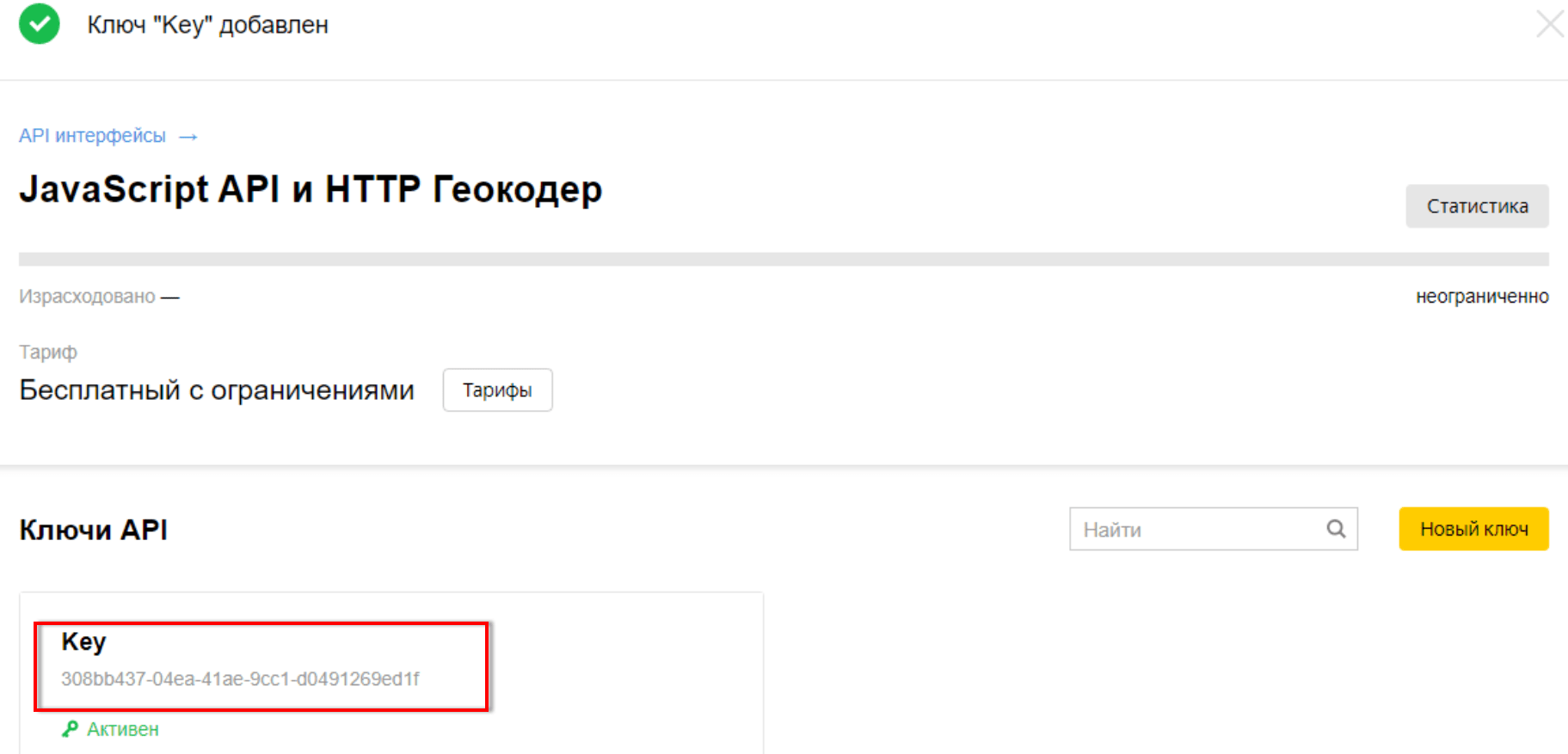This screenshot has height=754, width=1568.
Task: Click the notification text Ключ "Key" добавлен
Action: [x=207, y=25]
